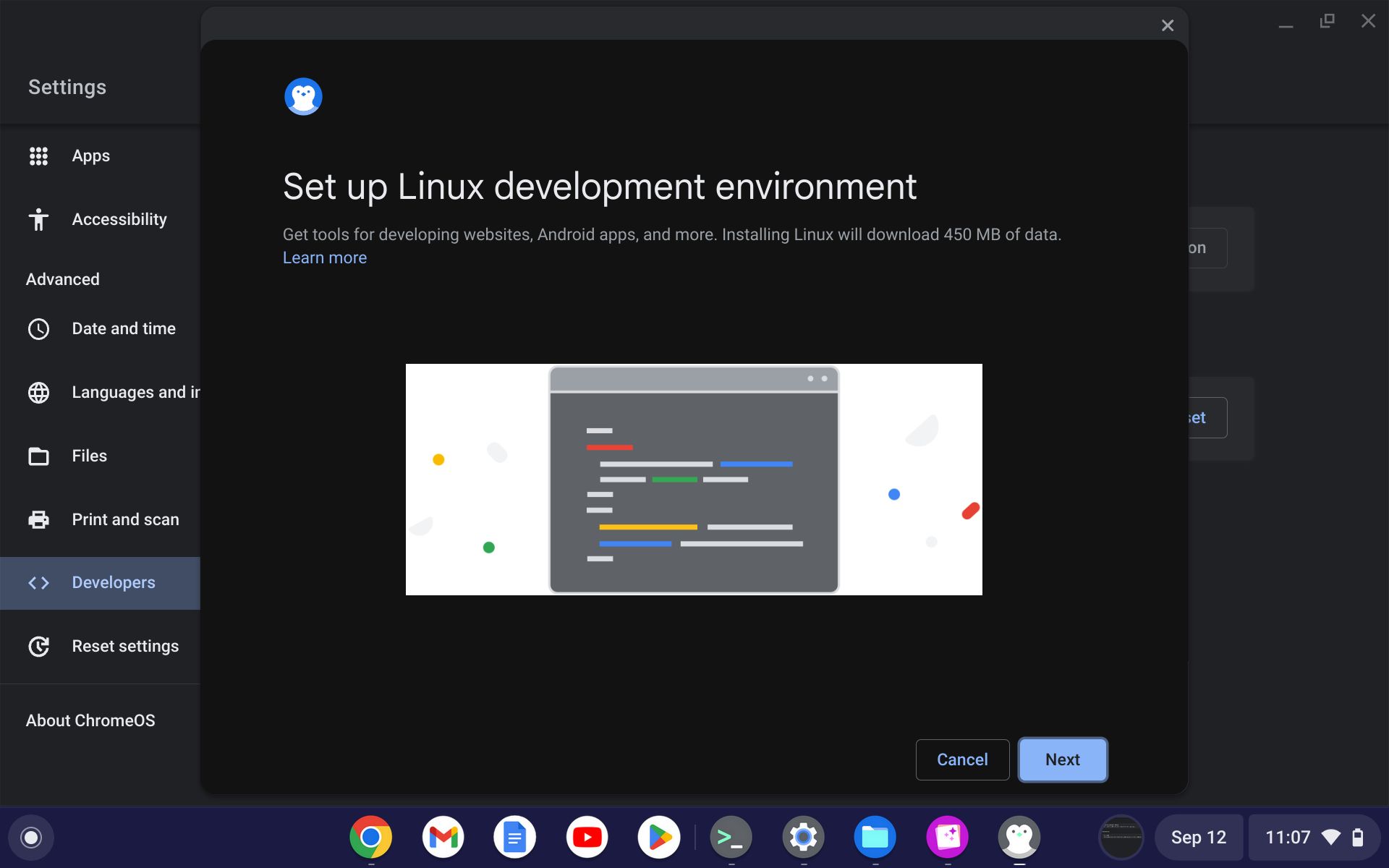
Task: Click the penguin Linux logo in the dialog
Action: click(303, 95)
